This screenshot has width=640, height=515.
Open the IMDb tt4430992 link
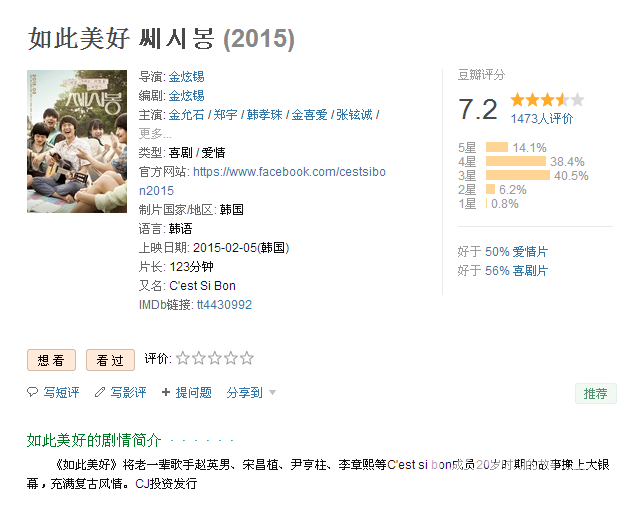(x=224, y=305)
